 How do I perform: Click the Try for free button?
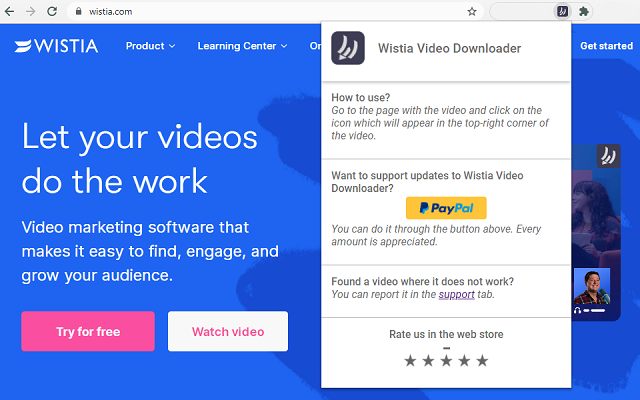[88, 331]
